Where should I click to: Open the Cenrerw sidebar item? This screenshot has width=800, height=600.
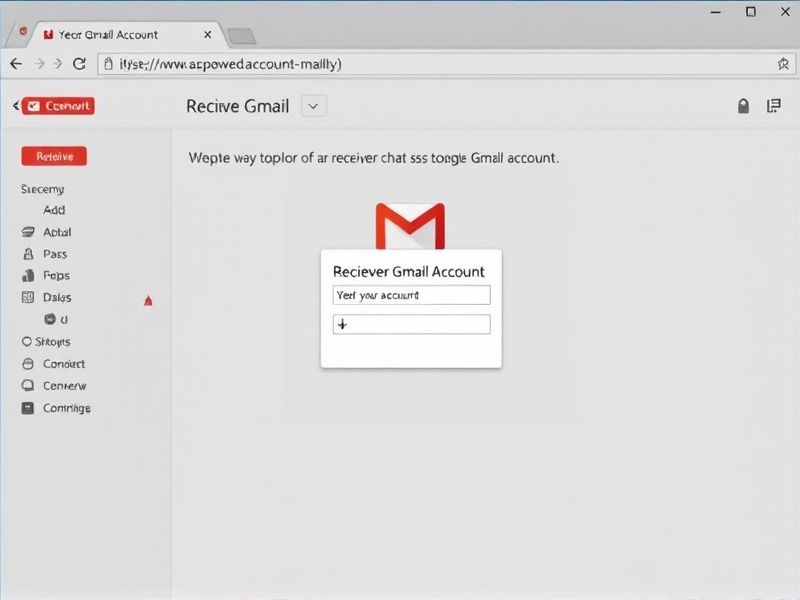(x=65, y=386)
